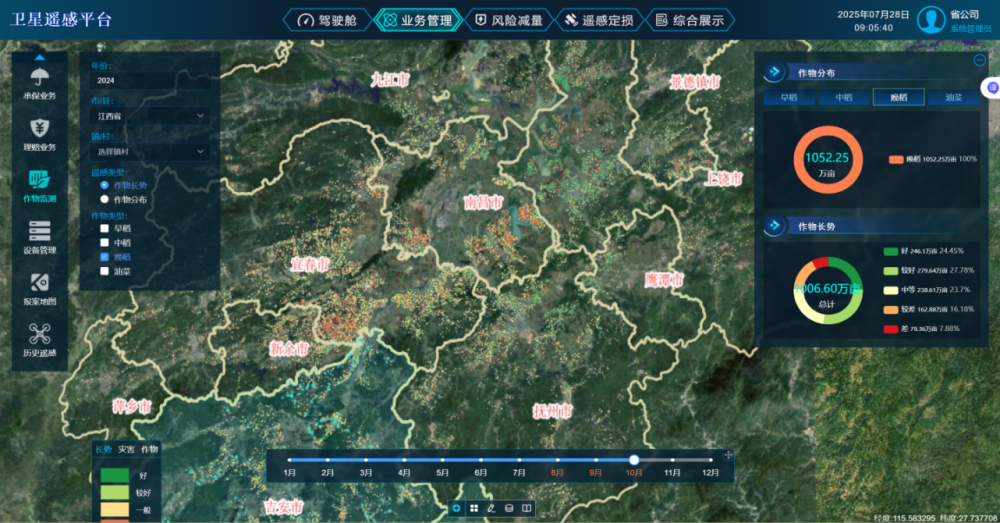1000x523 pixels.
Task: Click the 较好 light-green legend swatch in 作物长势
Action: pos(891,271)
